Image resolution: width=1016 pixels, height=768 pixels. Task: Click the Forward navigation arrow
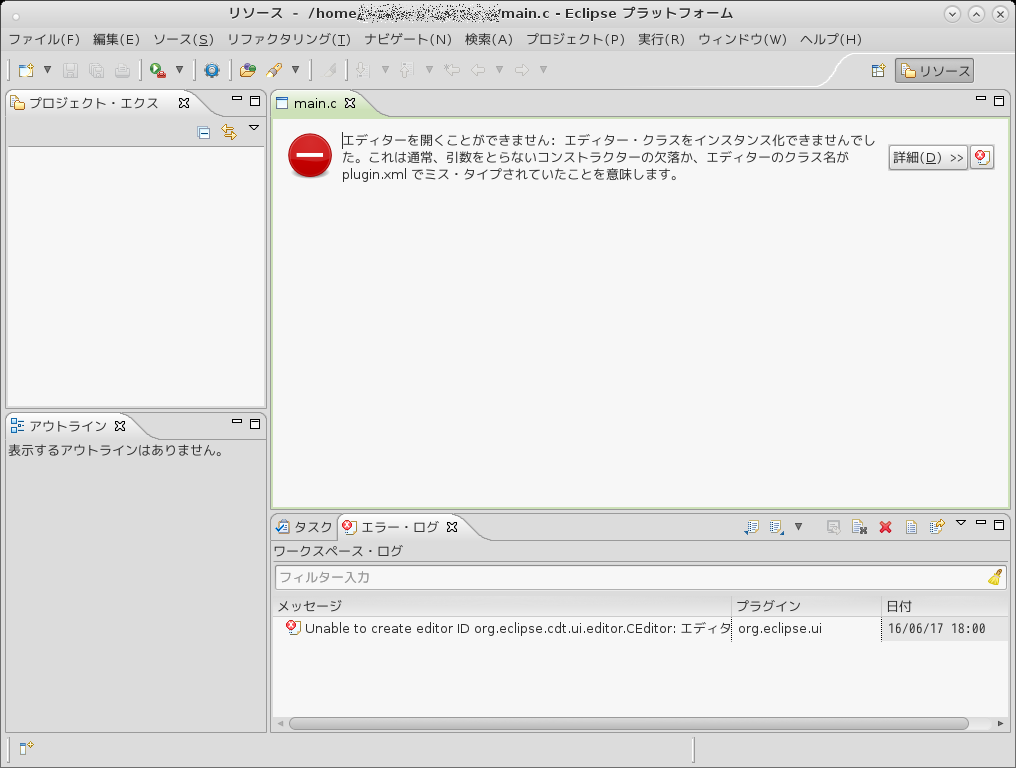tap(522, 70)
